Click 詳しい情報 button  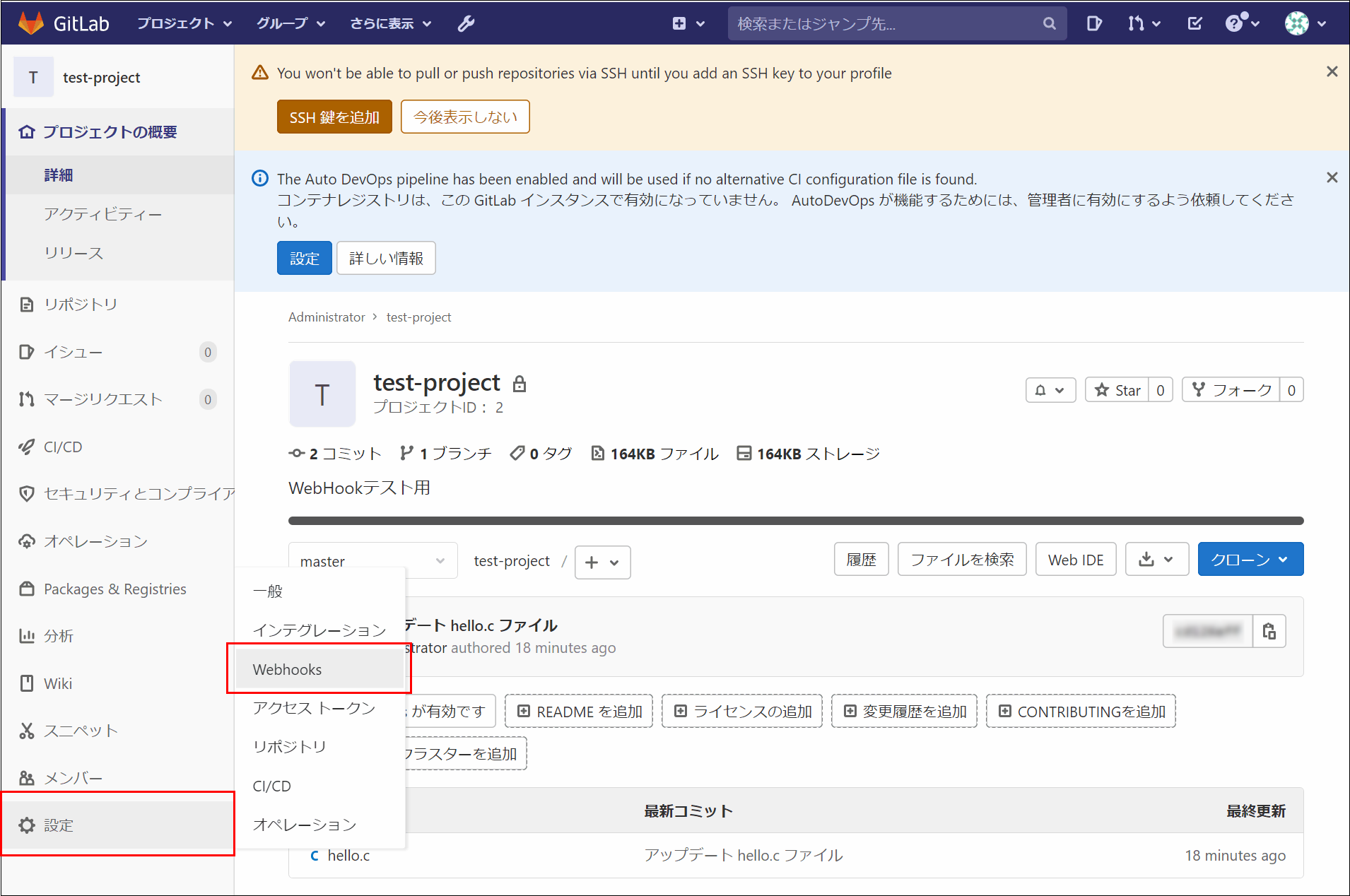pos(386,258)
